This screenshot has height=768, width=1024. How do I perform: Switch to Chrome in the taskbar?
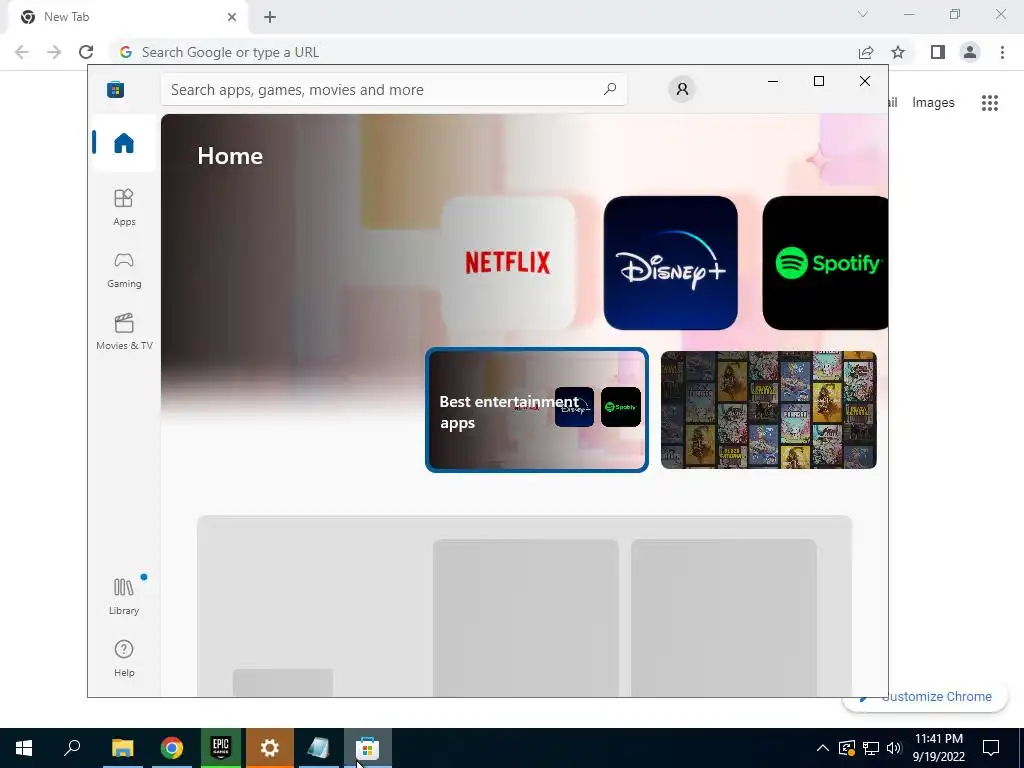(172, 748)
